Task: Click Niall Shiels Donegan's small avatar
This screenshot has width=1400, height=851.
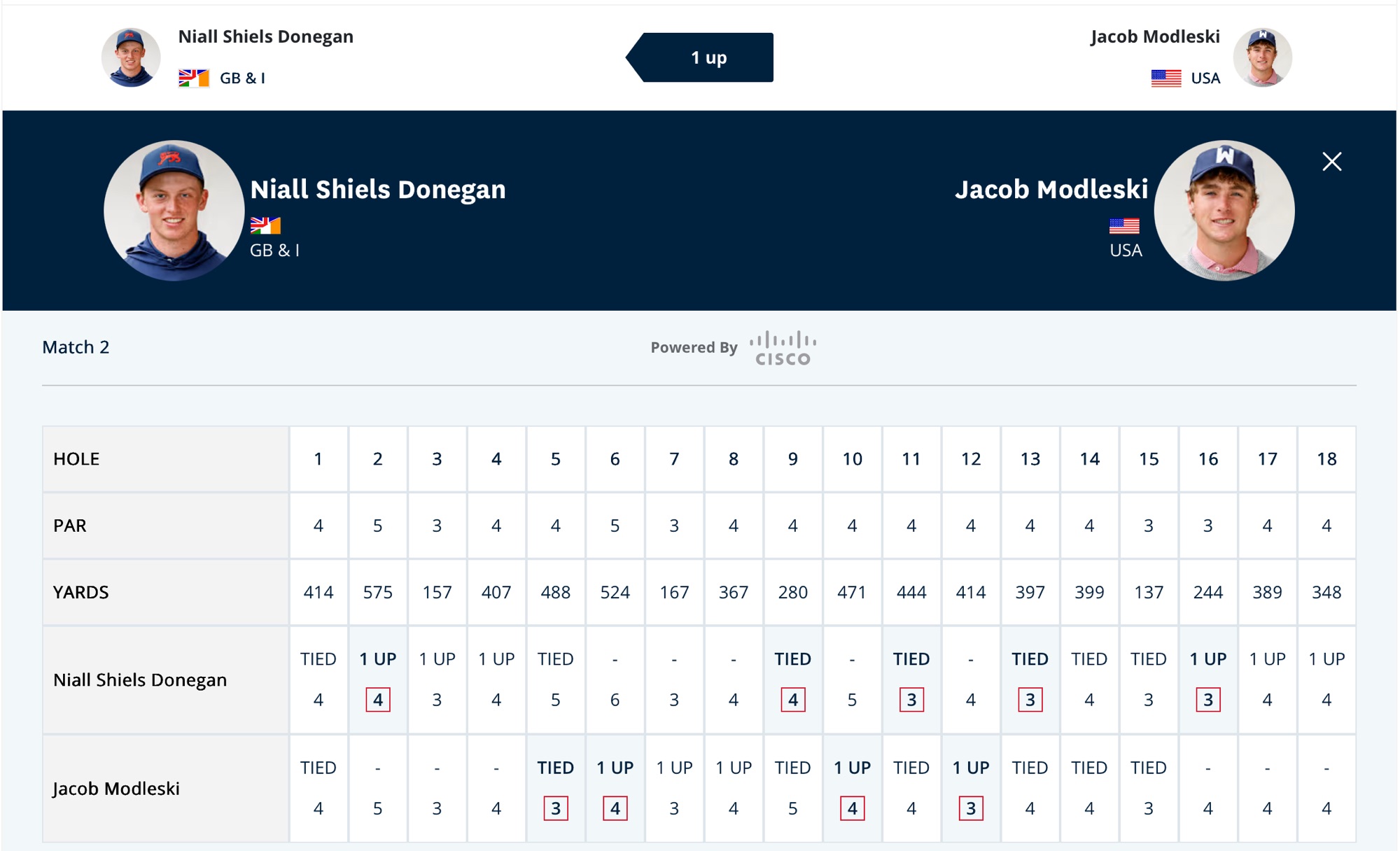Action: 131,57
